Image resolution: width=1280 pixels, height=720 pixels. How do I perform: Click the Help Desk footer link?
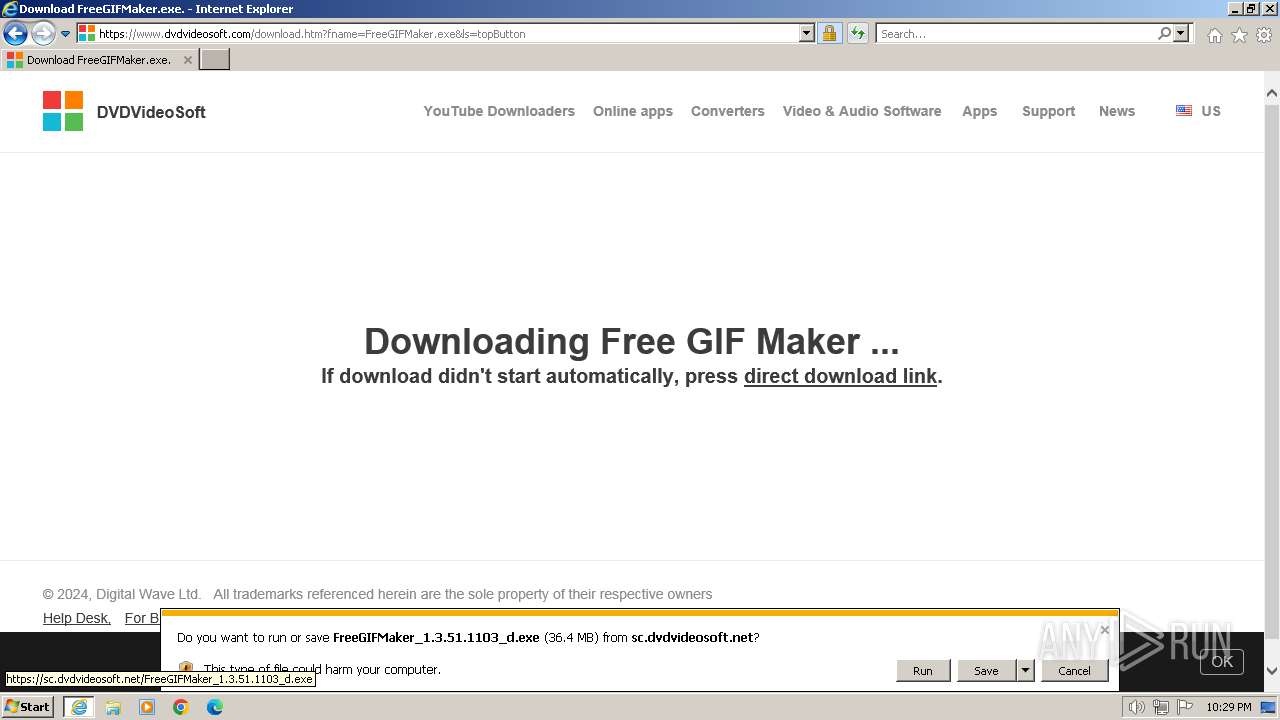point(76,618)
